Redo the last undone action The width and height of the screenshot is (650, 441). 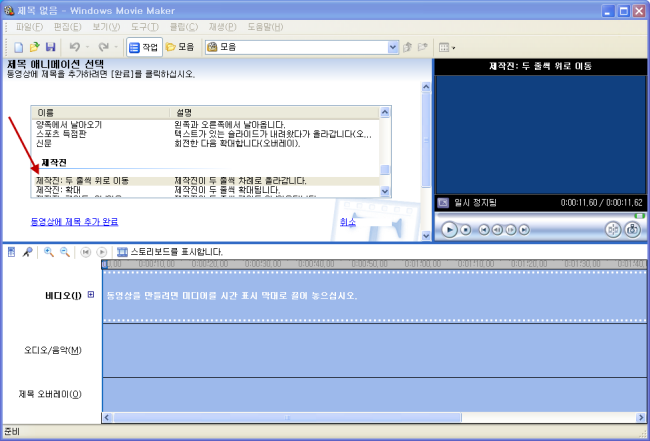pos(104,47)
